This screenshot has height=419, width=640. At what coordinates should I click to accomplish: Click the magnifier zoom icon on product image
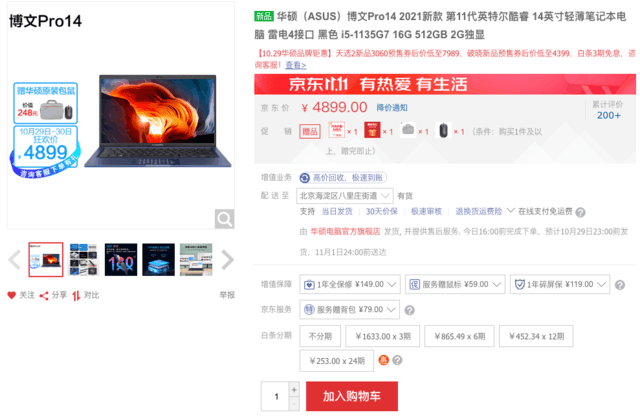point(226,218)
